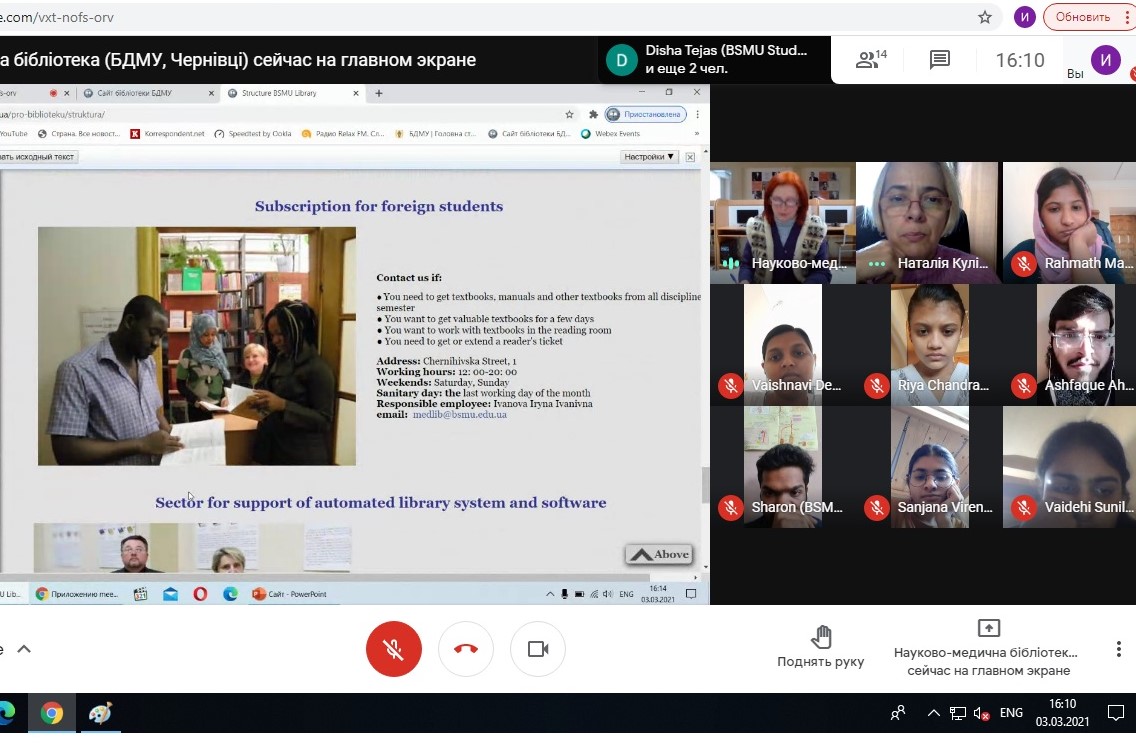Open the three-dot more options menu
The image size is (1136, 743).
tap(1118, 649)
